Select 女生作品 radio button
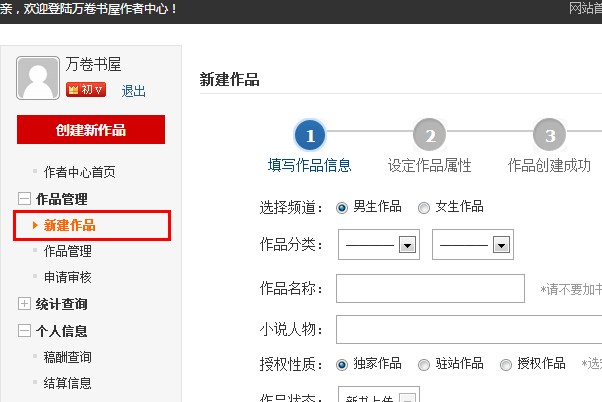The width and height of the screenshot is (602, 402). (424, 207)
